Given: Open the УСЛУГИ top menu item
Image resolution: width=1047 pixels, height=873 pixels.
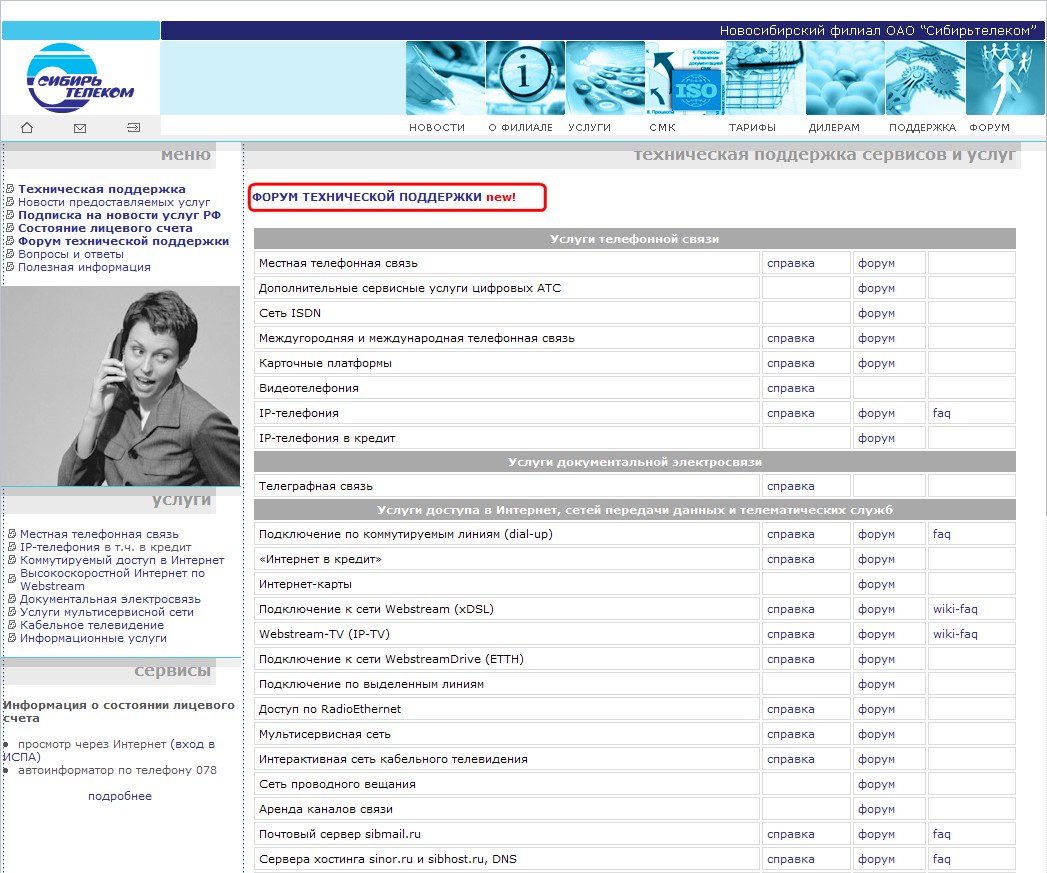Looking at the screenshot, I should pyautogui.click(x=590, y=128).
